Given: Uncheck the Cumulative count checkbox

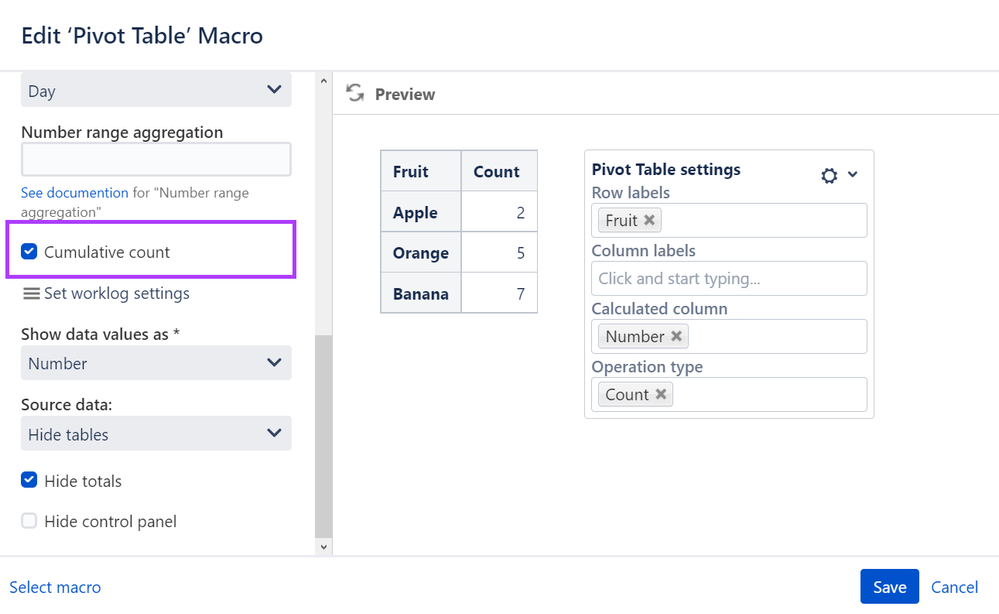Looking at the screenshot, I should click(x=30, y=252).
